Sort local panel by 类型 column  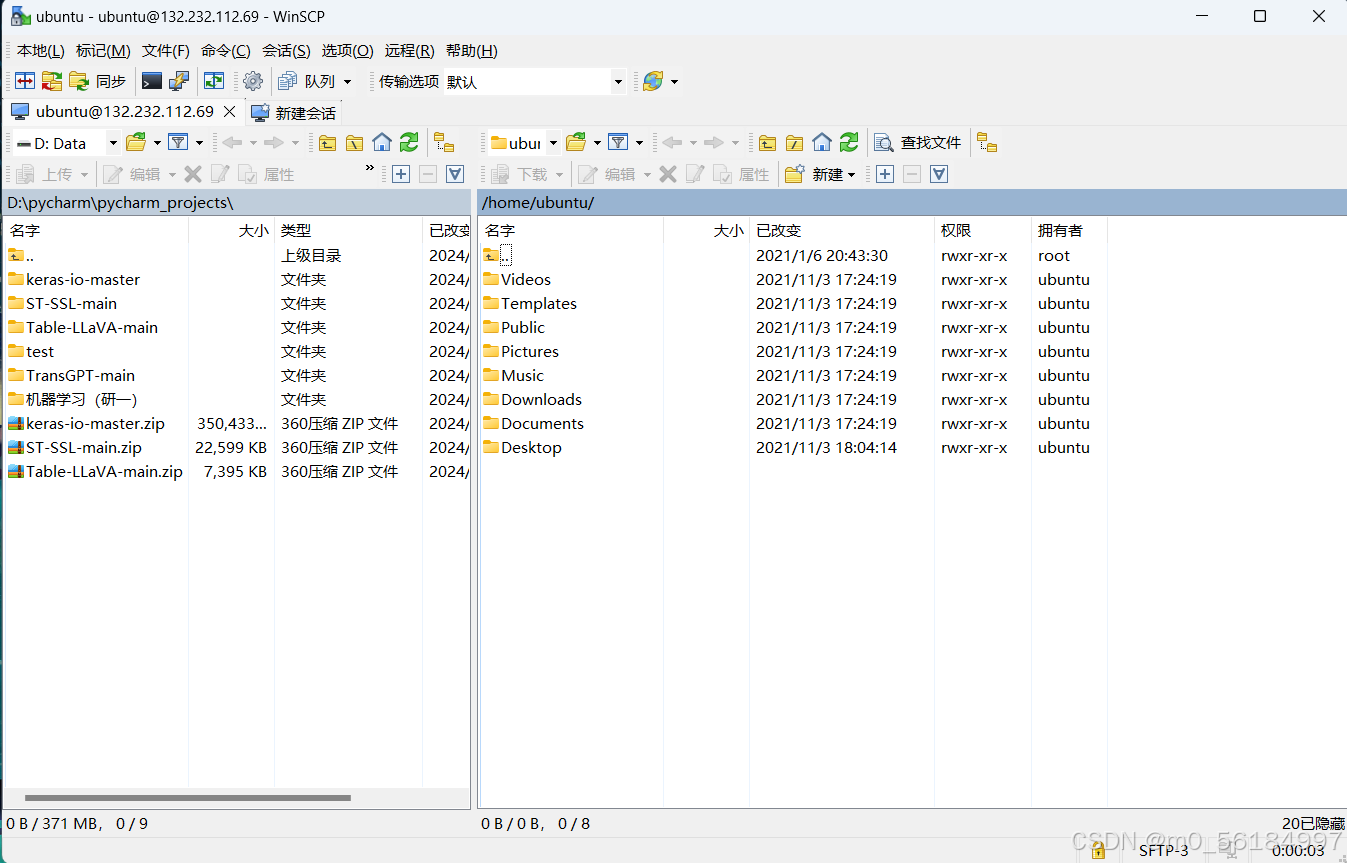pyautogui.click(x=348, y=230)
